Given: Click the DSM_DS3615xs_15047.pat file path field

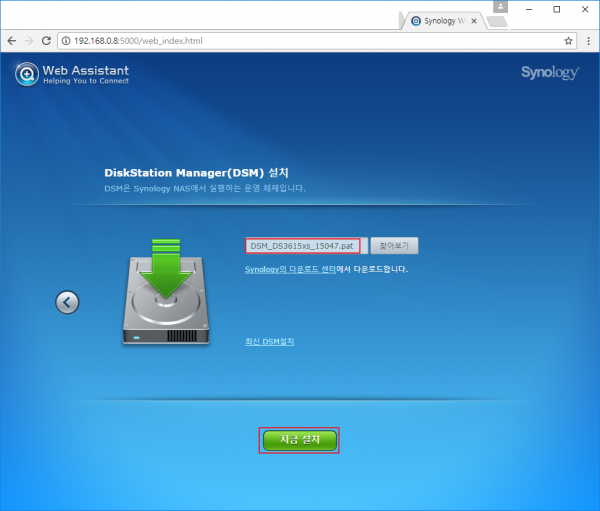Looking at the screenshot, I should point(302,246).
